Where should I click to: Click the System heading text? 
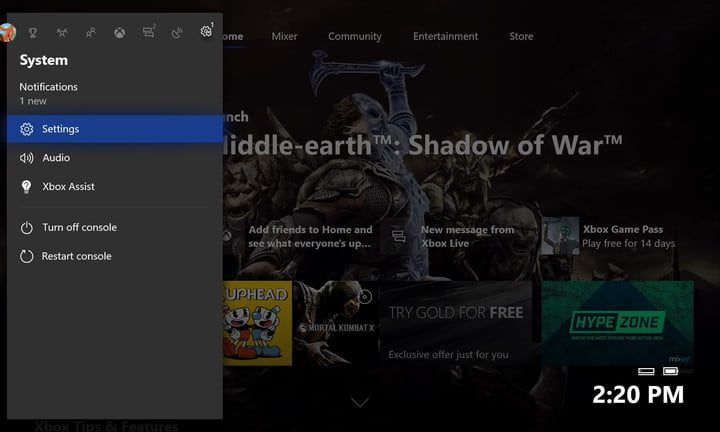click(x=44, y=60)
